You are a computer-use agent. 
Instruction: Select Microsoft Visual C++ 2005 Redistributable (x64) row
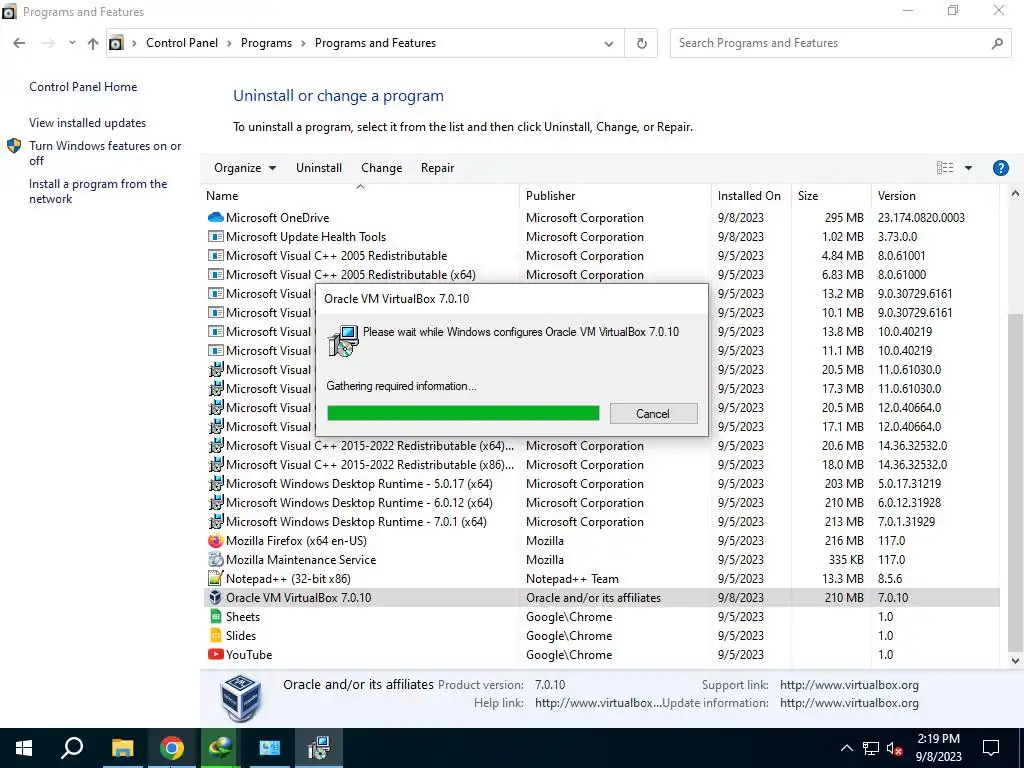(600, 275)
